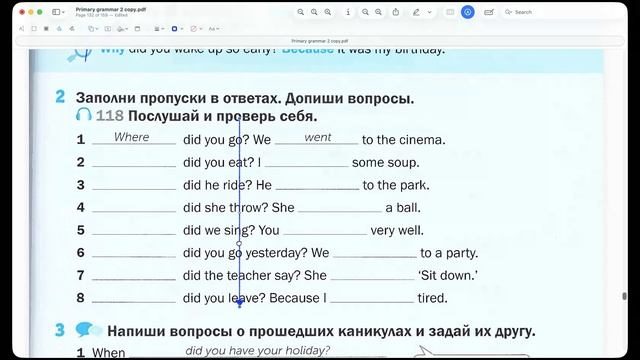Click 'to the park.' text
Screen dimensions: 640x360
[x=396, y=185]
